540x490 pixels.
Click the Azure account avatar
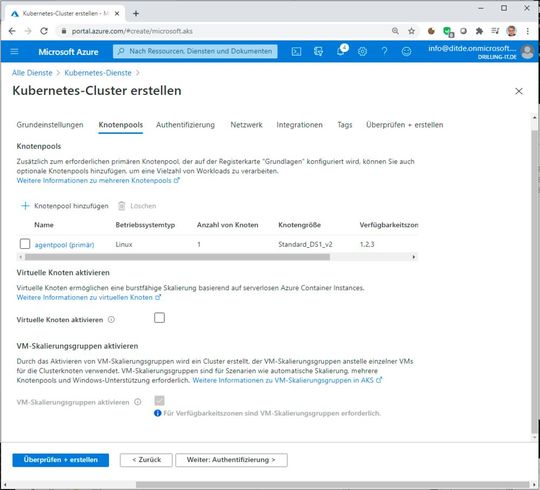(x=527, y=52)
